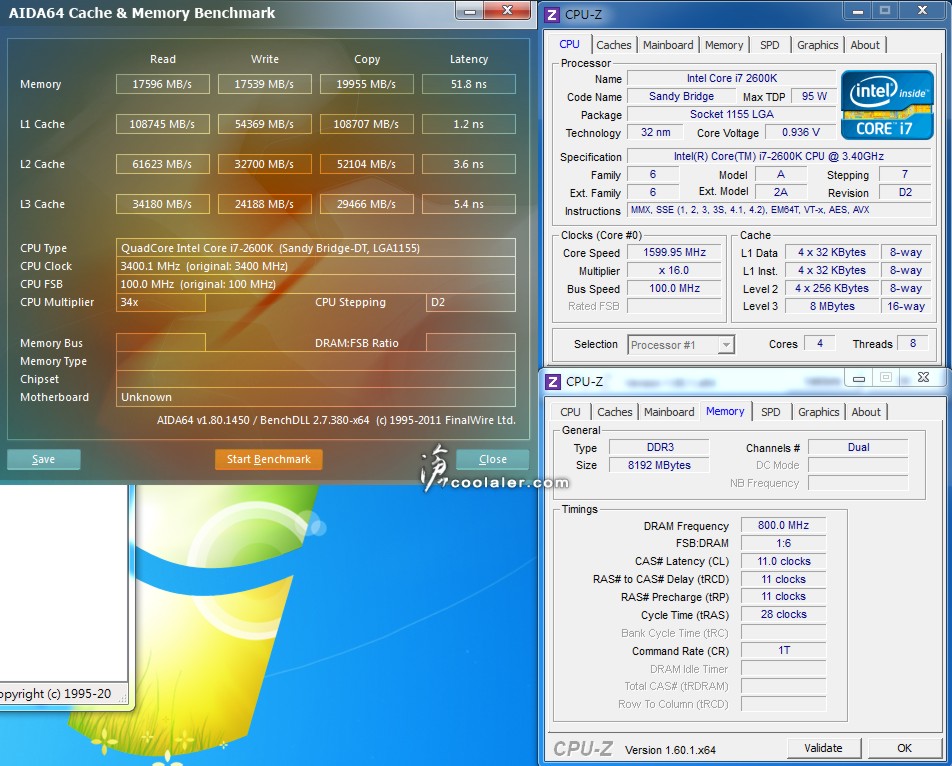Click the memory Type value DDR3
Image resolution: width=952 pixels, height=766 pixels.
click(x=659, y=447)
